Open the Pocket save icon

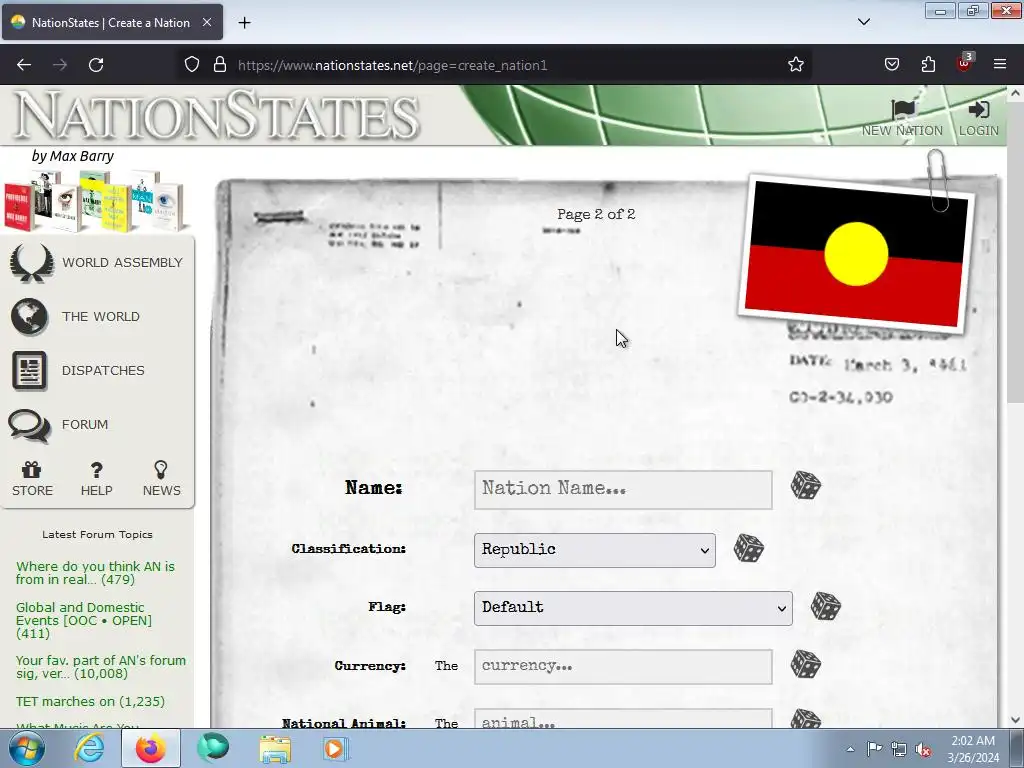(891, 65)
